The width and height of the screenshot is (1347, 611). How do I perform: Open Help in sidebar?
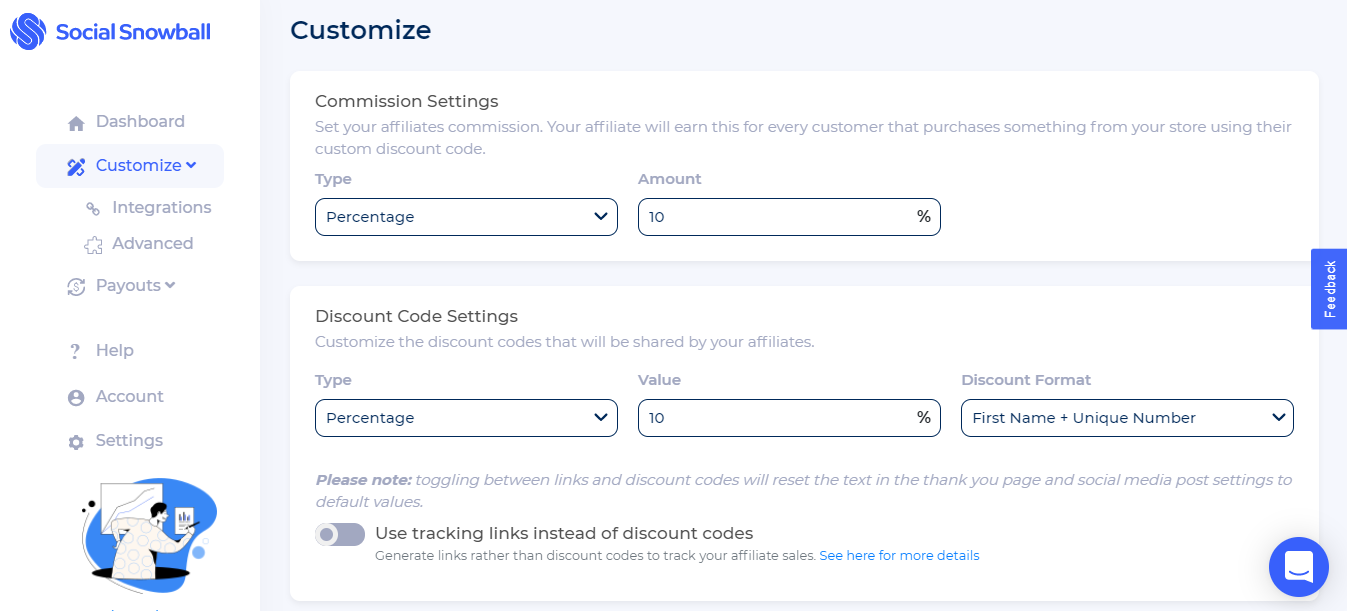point(115,351)
